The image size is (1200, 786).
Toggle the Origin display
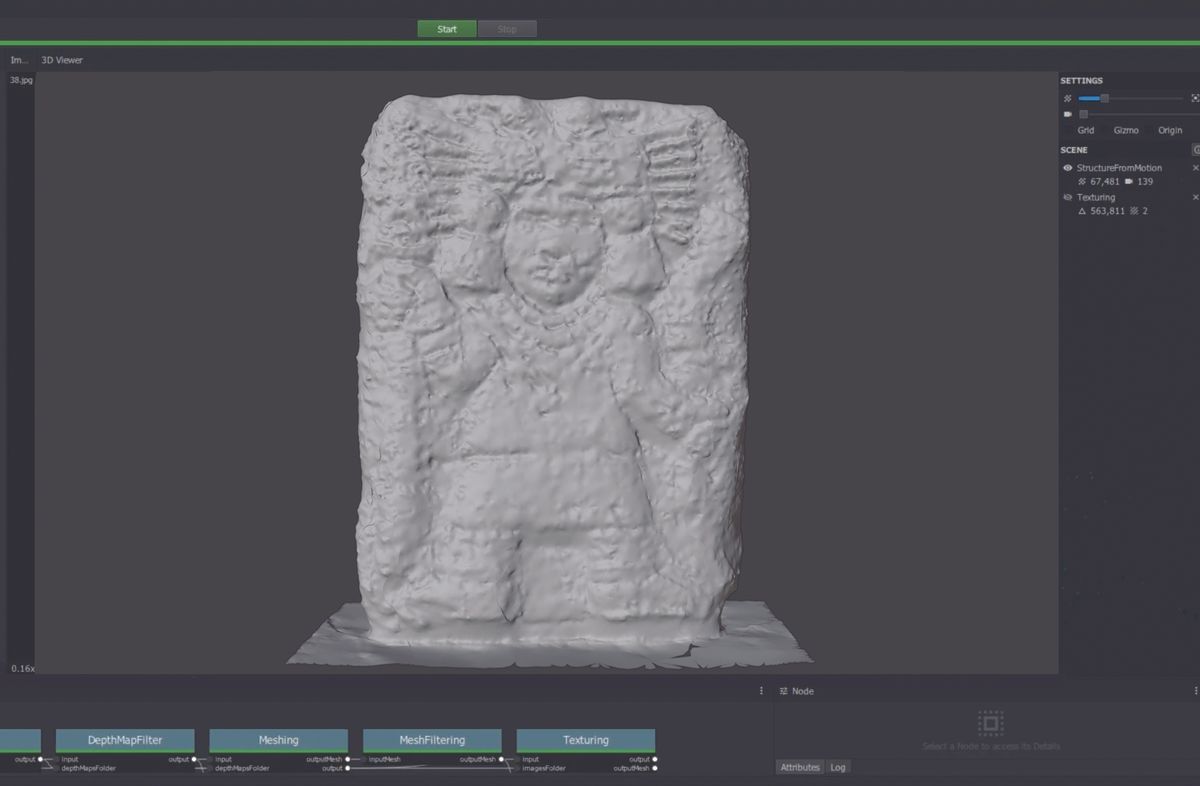coord(1170,130)
